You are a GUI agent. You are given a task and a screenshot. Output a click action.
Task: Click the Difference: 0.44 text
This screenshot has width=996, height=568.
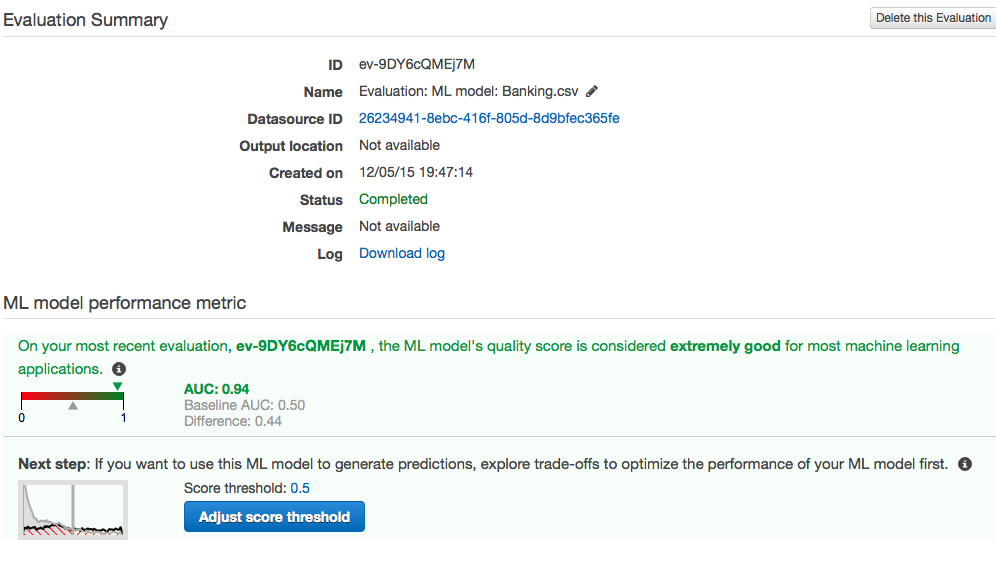point(233,421)
